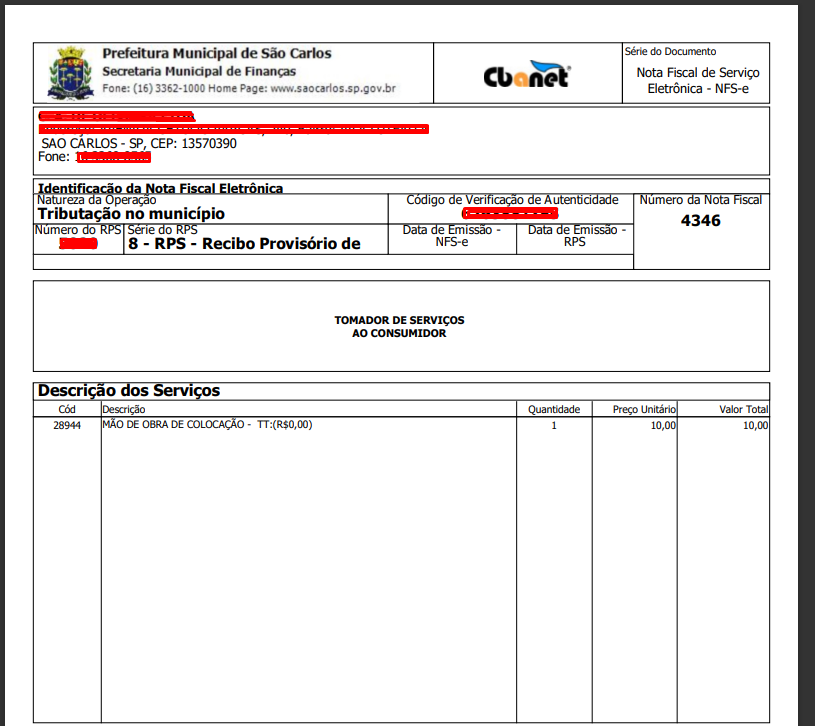Click 'Data de Emissão - RPS' label
This screenshot has height=726, width=815.
point(576,236)
